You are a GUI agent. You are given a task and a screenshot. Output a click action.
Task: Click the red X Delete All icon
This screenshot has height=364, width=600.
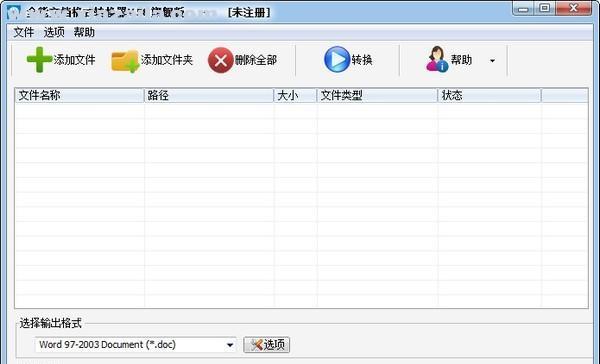220,60
